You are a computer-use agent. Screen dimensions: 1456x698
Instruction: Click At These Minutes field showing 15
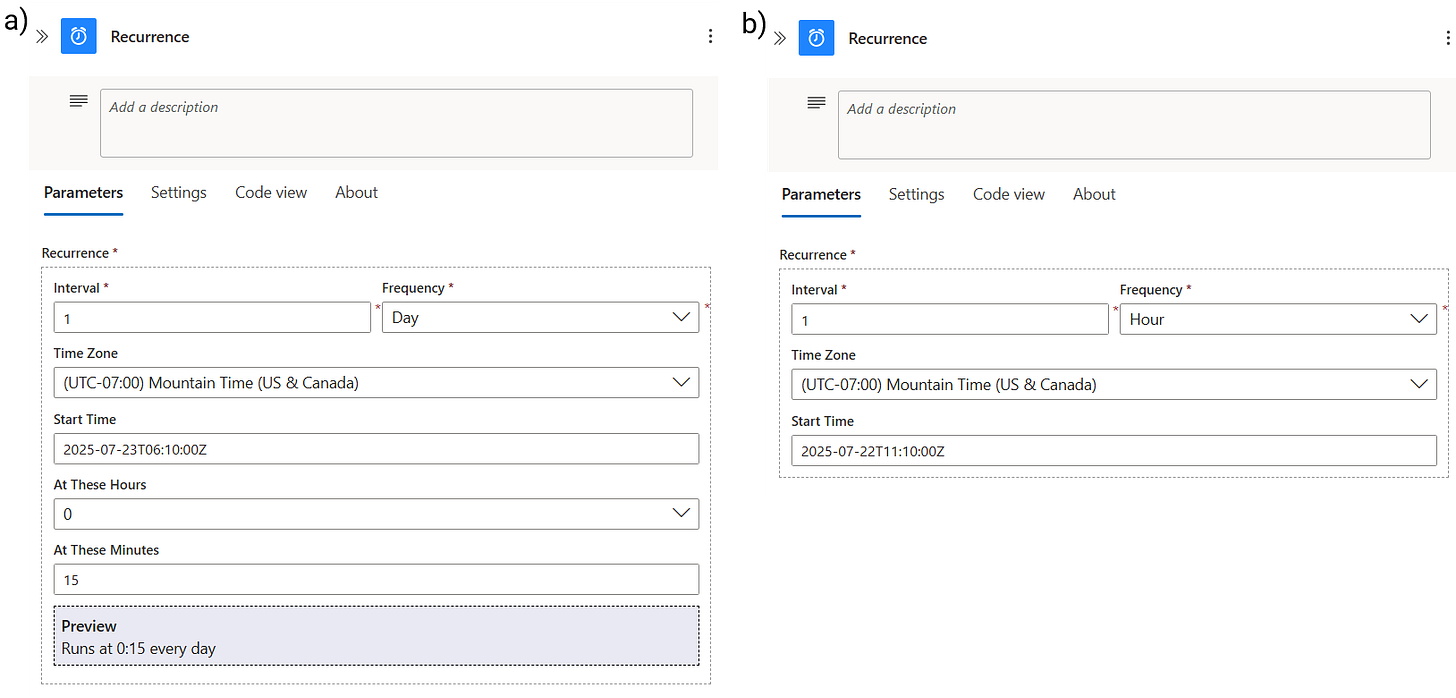click(376, 579)
